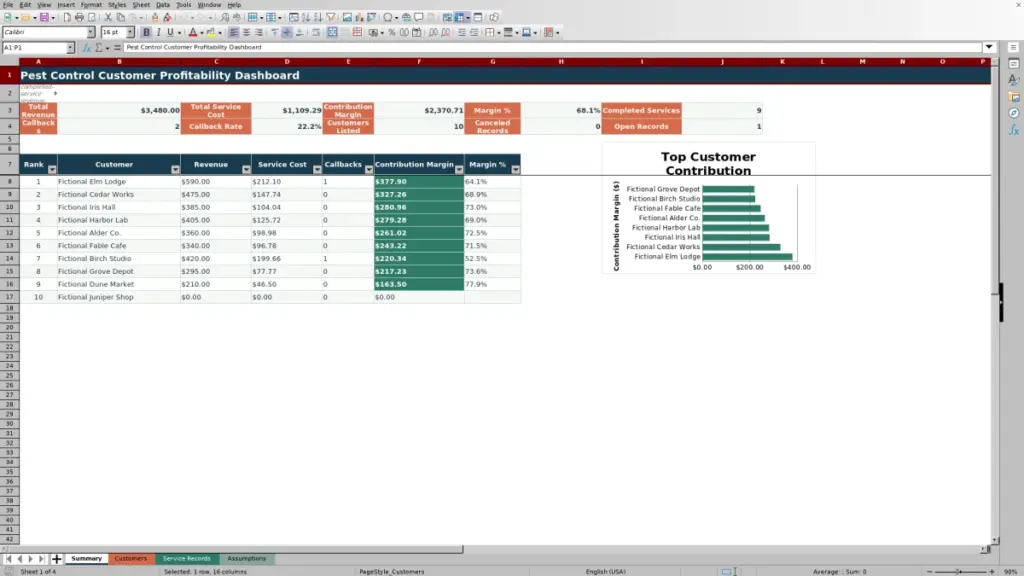Click the Font Color swatch button

(193, 32)
